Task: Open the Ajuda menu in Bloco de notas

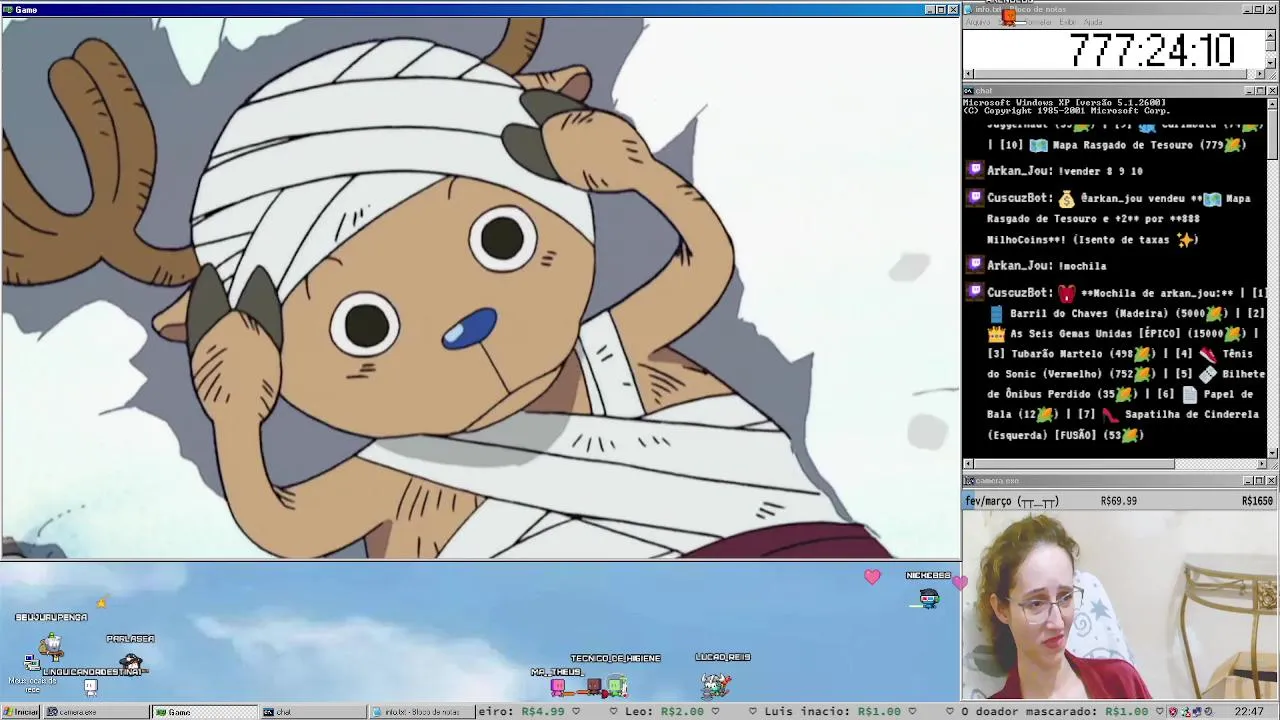Action: click(1093, 22)
